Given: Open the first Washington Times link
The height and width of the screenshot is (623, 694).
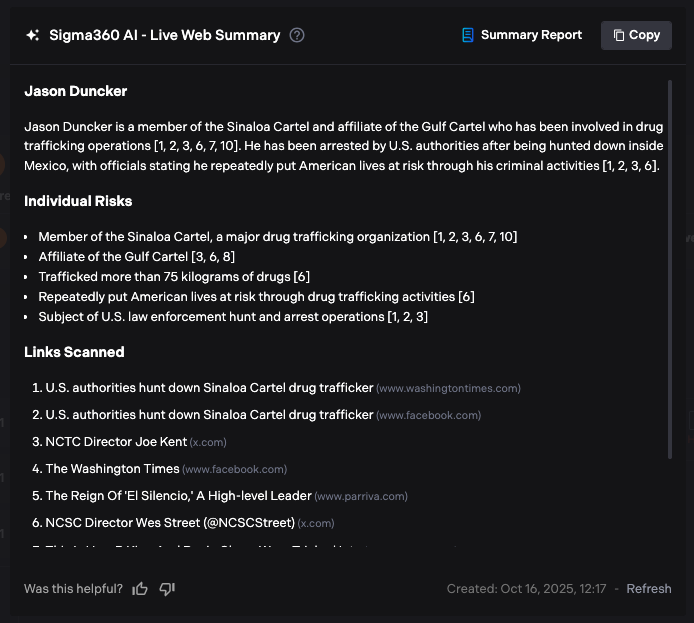Looking at the screenshot, I should click(x=209, y=388).
